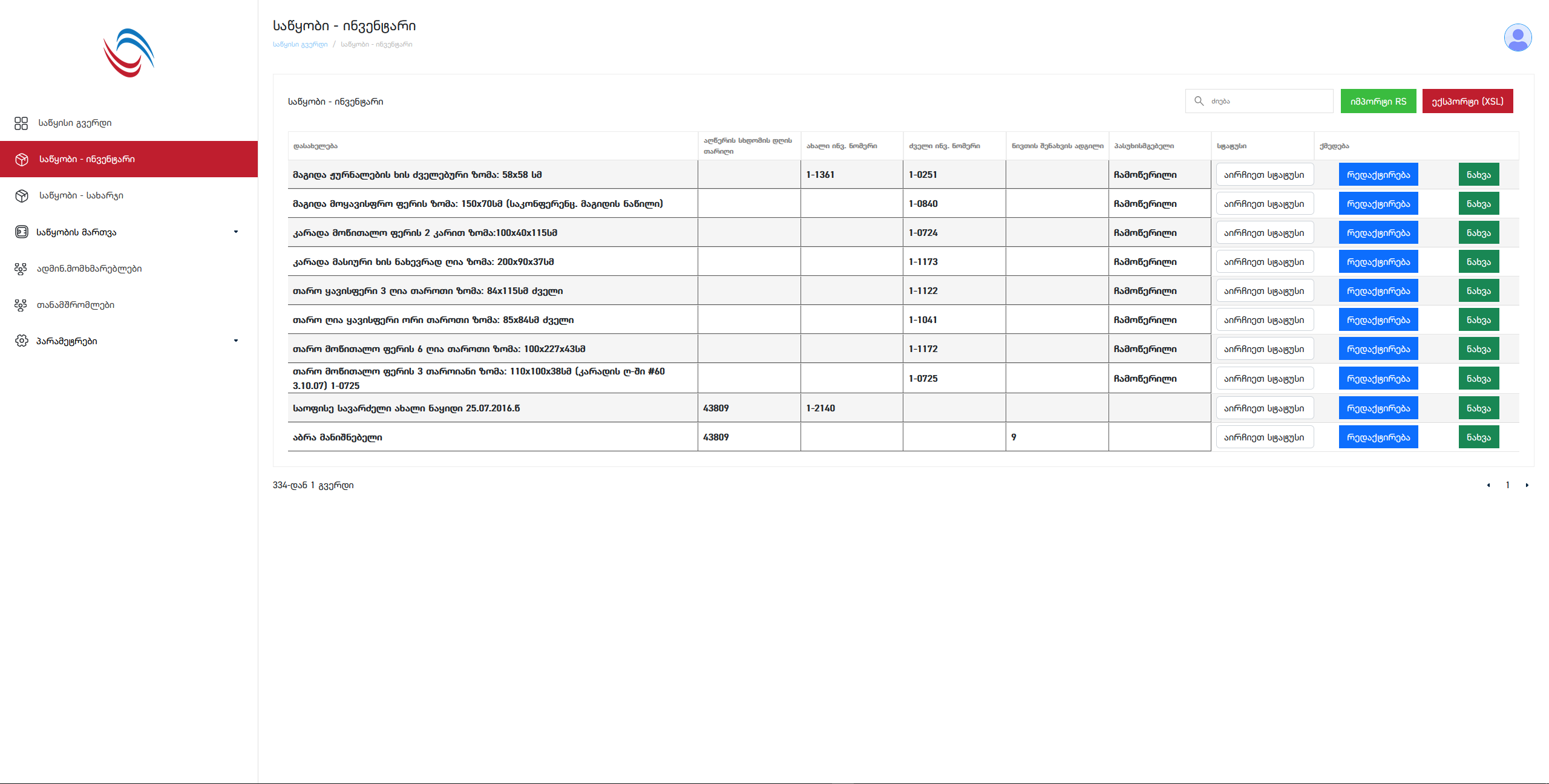Open status dropdown for საოფისე სავარძელი row
The width and height of the screenshot is (1549, 784).
[1264, 408]
